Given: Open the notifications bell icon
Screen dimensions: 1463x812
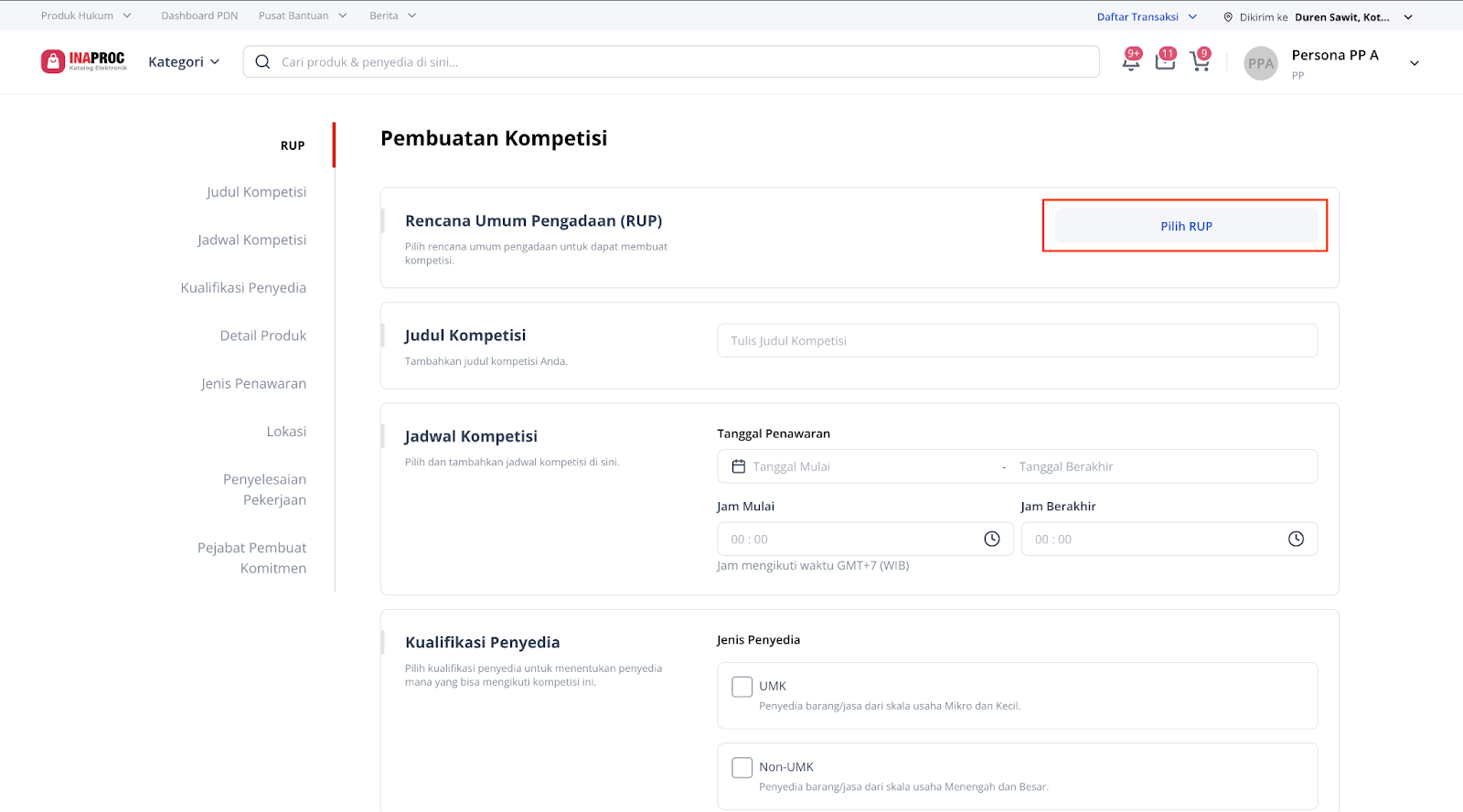Looking at the screenshot, I should click(1131, 60).
